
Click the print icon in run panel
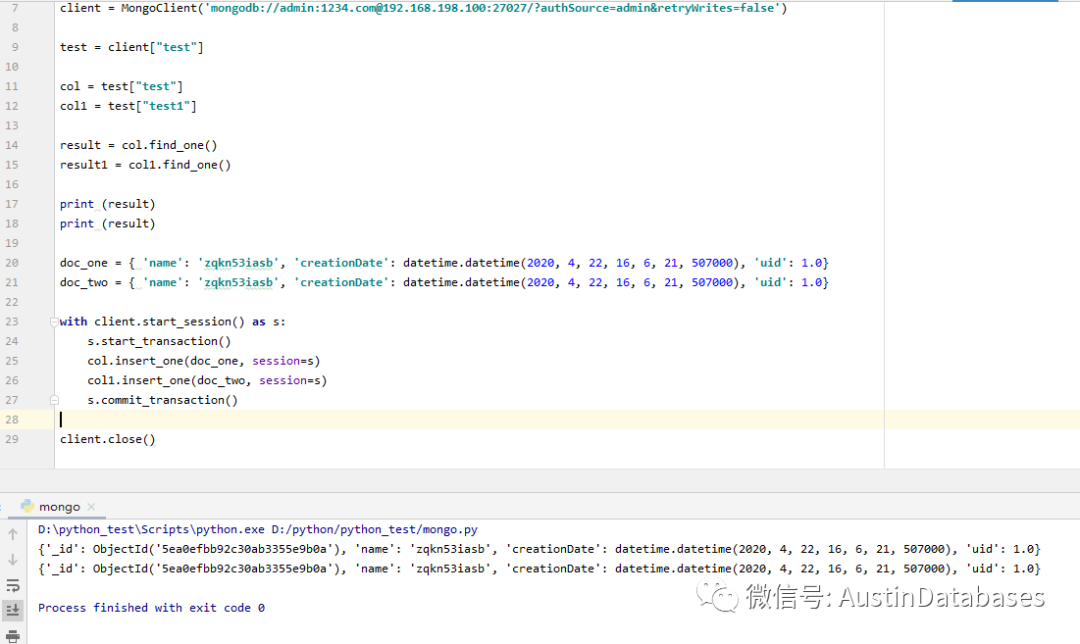coord(12,636)
